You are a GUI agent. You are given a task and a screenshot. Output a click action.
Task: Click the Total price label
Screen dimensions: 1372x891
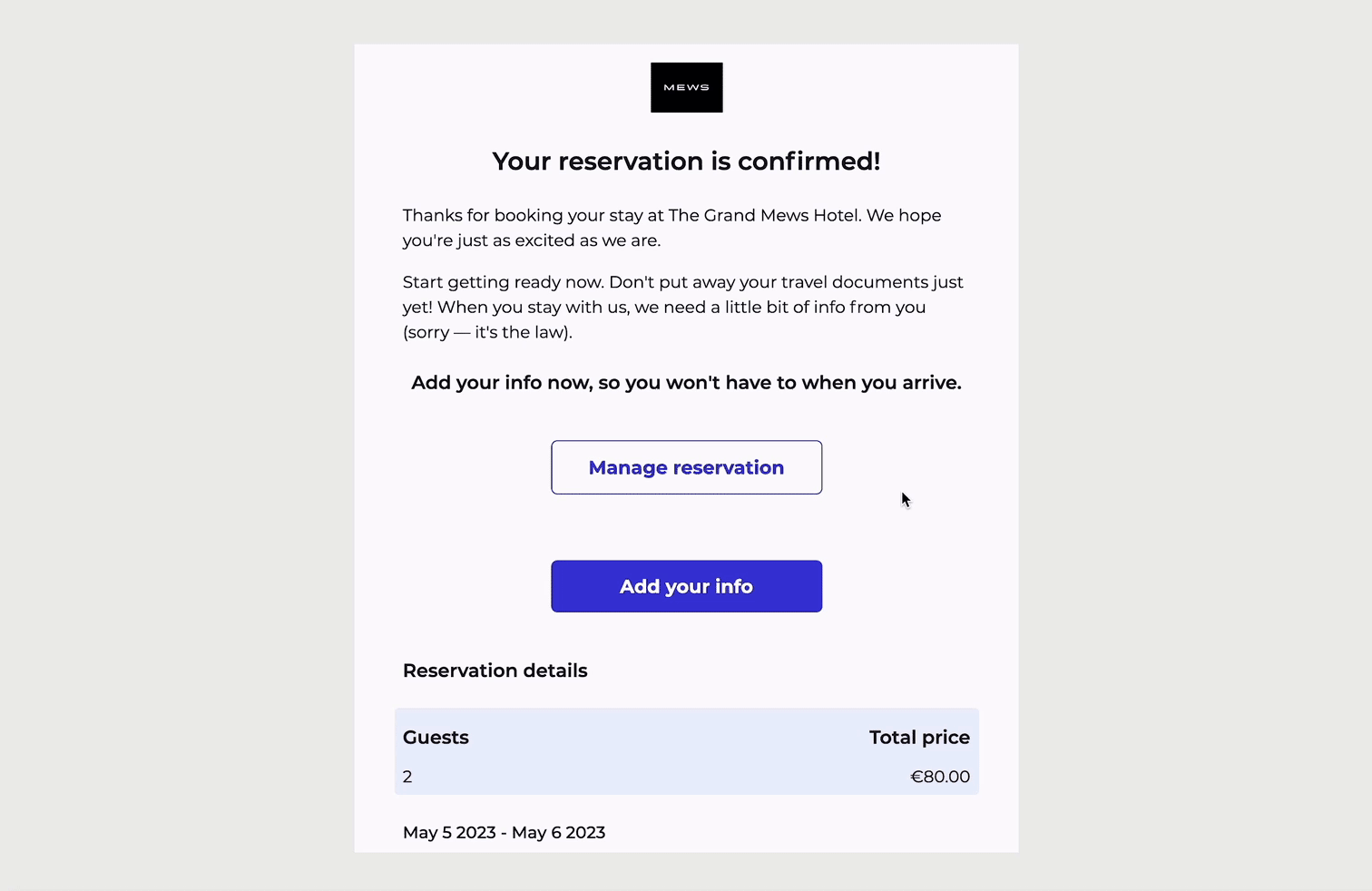[x=919, y=737]
